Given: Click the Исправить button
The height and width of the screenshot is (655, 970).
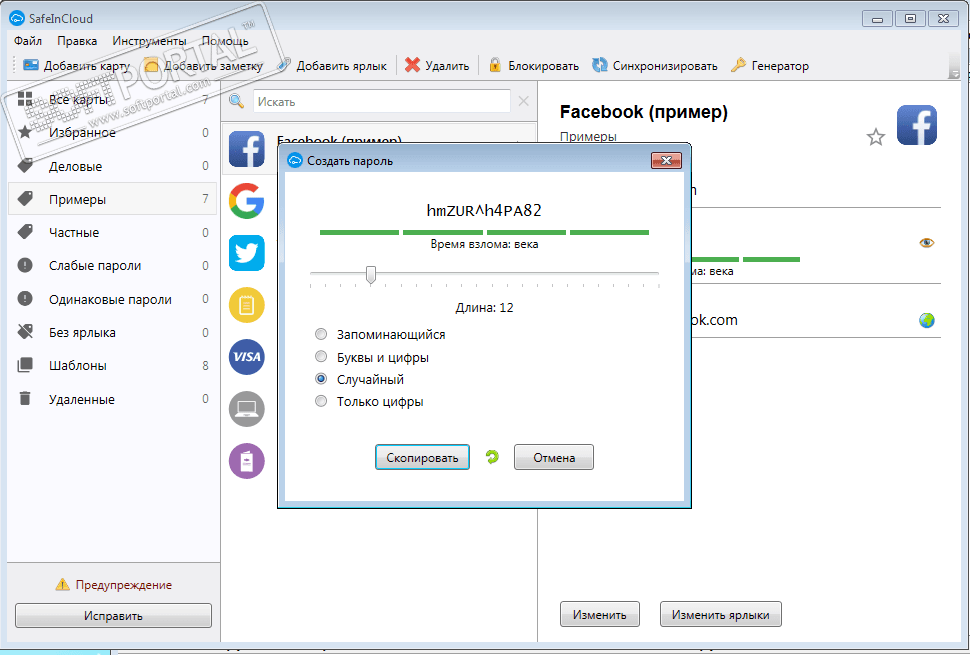Looking at the screenshot, I should coord(113,615).
